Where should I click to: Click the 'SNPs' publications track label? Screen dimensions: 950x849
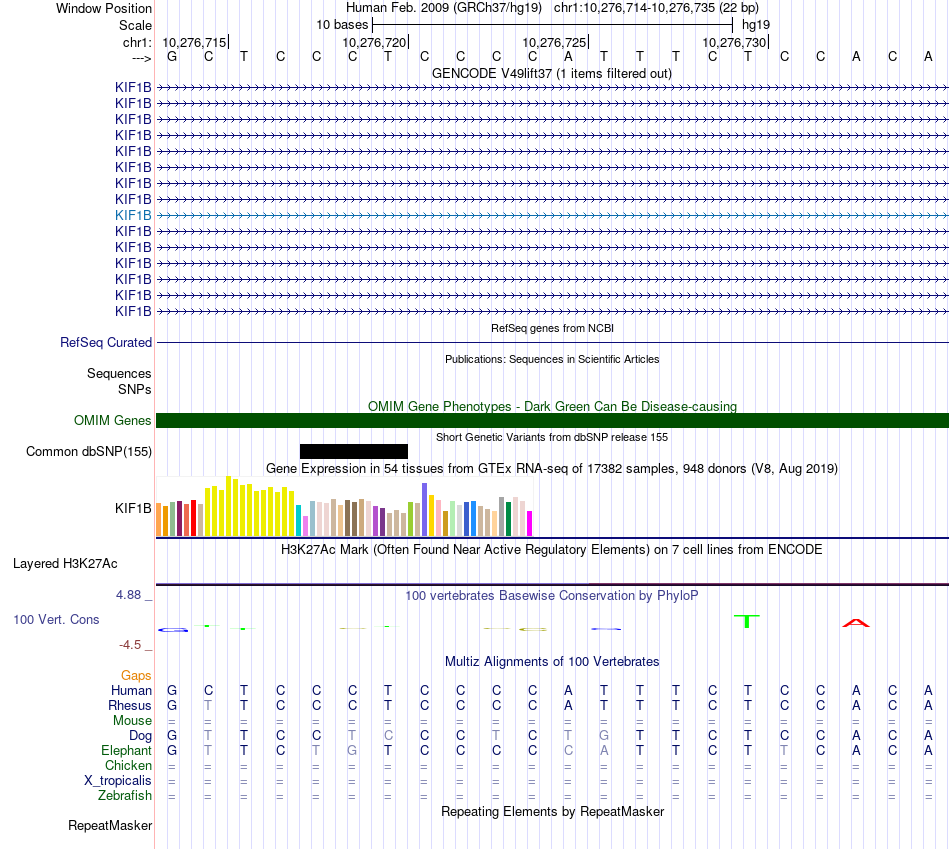135,389
